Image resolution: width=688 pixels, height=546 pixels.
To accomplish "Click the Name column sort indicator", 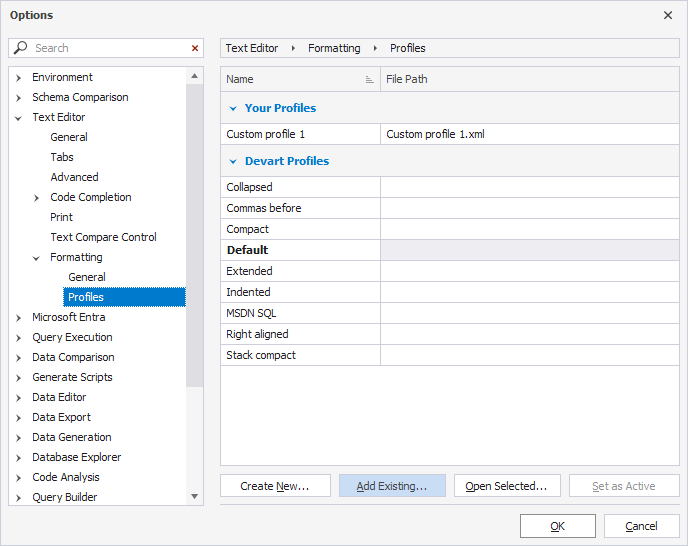I will click(x=370, y=79).
